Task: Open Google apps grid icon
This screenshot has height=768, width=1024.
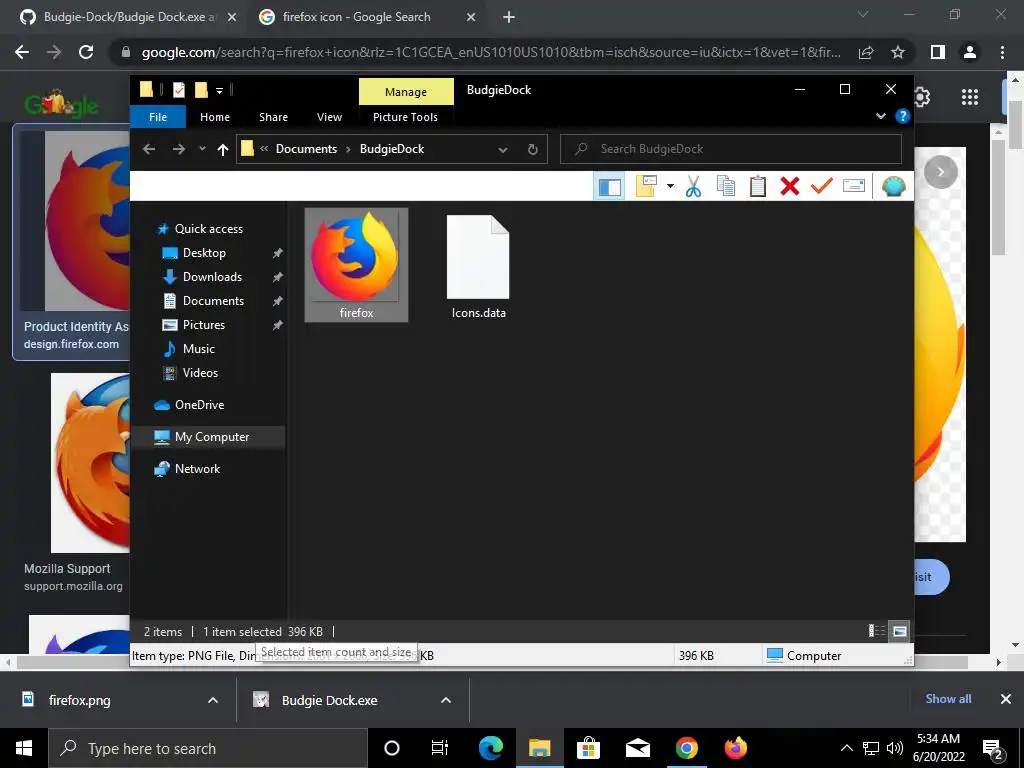Action: [970, 97]
